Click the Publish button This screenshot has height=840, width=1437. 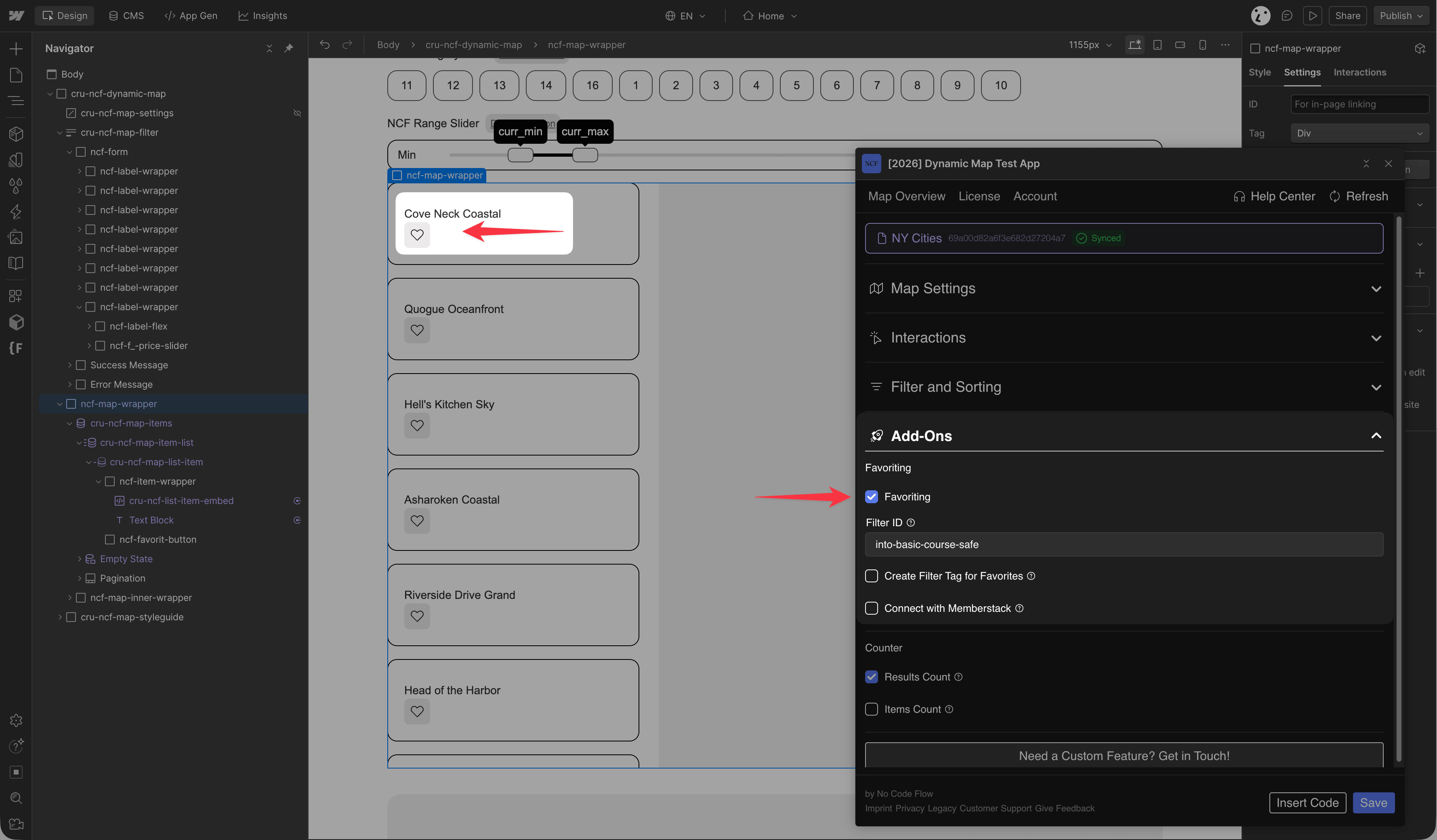point(1401,15)
